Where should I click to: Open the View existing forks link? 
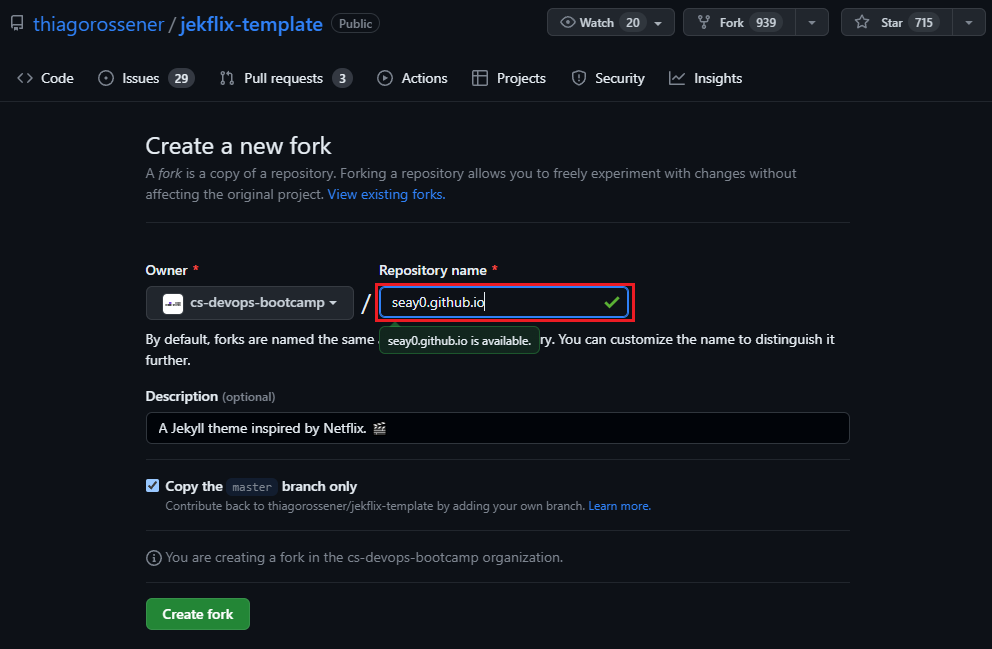tap(386, 194)
